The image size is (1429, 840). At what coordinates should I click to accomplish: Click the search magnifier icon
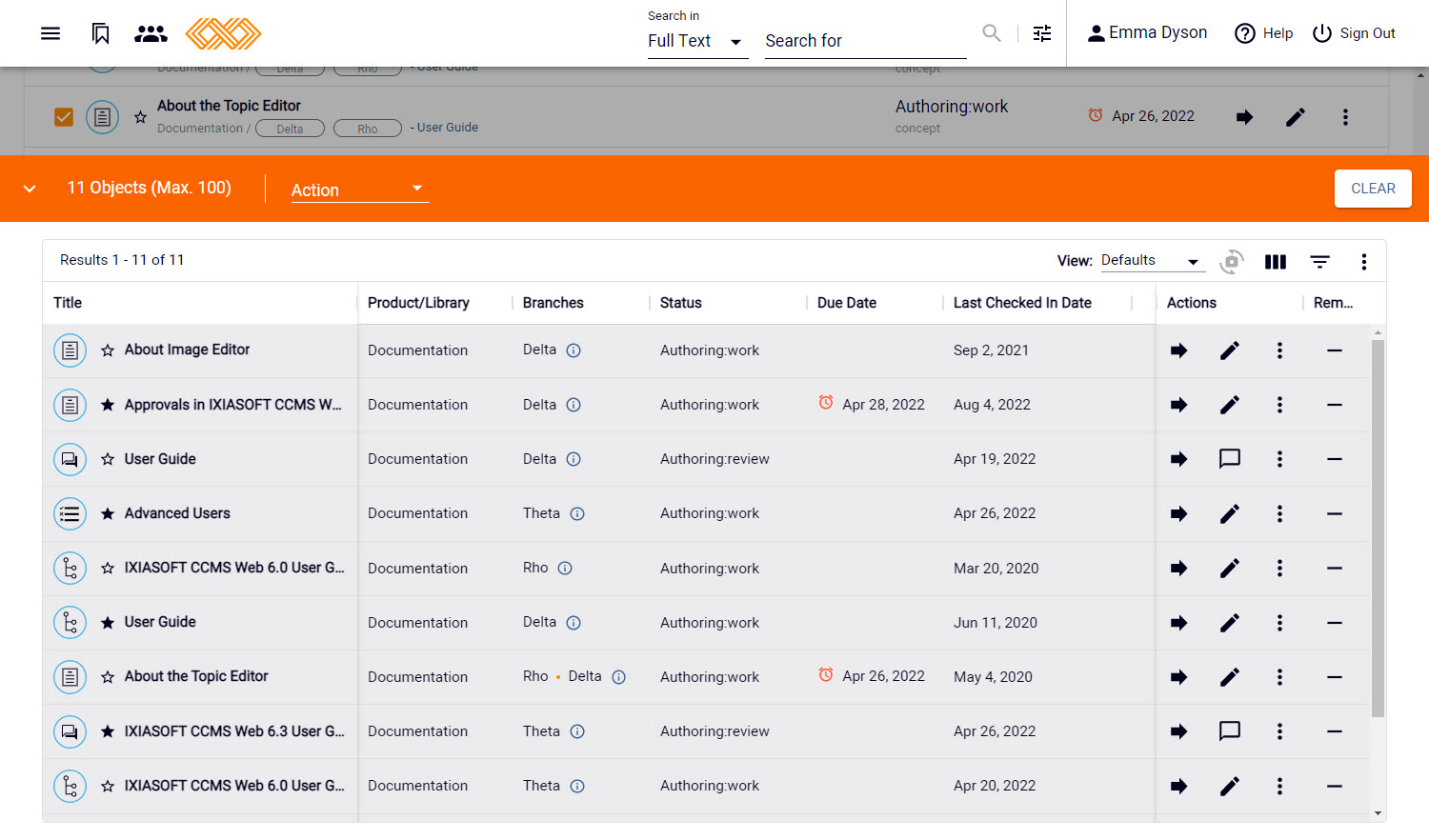[x=992, y=33]
